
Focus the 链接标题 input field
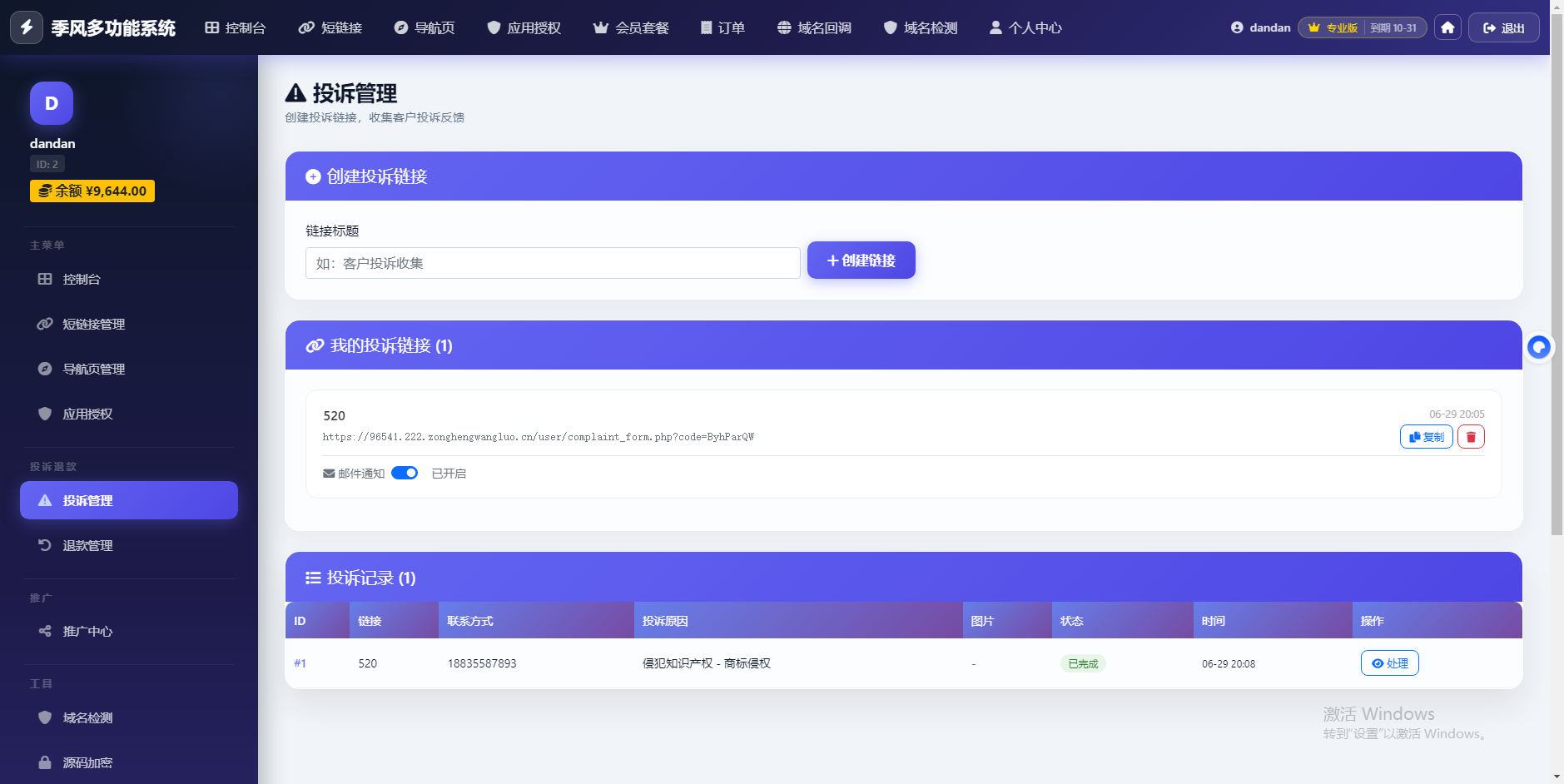(553, 263)
